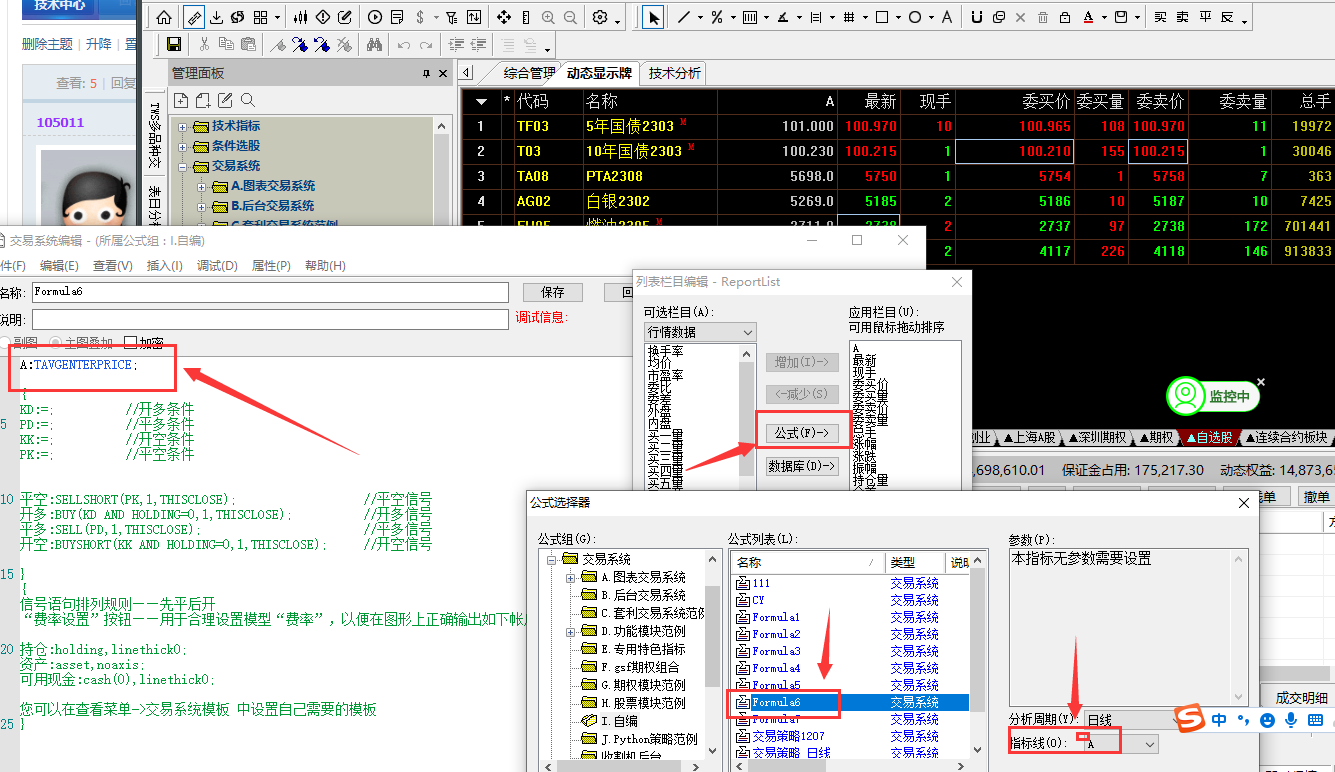Select the arrow pointer tool

(x=653, y=18)
